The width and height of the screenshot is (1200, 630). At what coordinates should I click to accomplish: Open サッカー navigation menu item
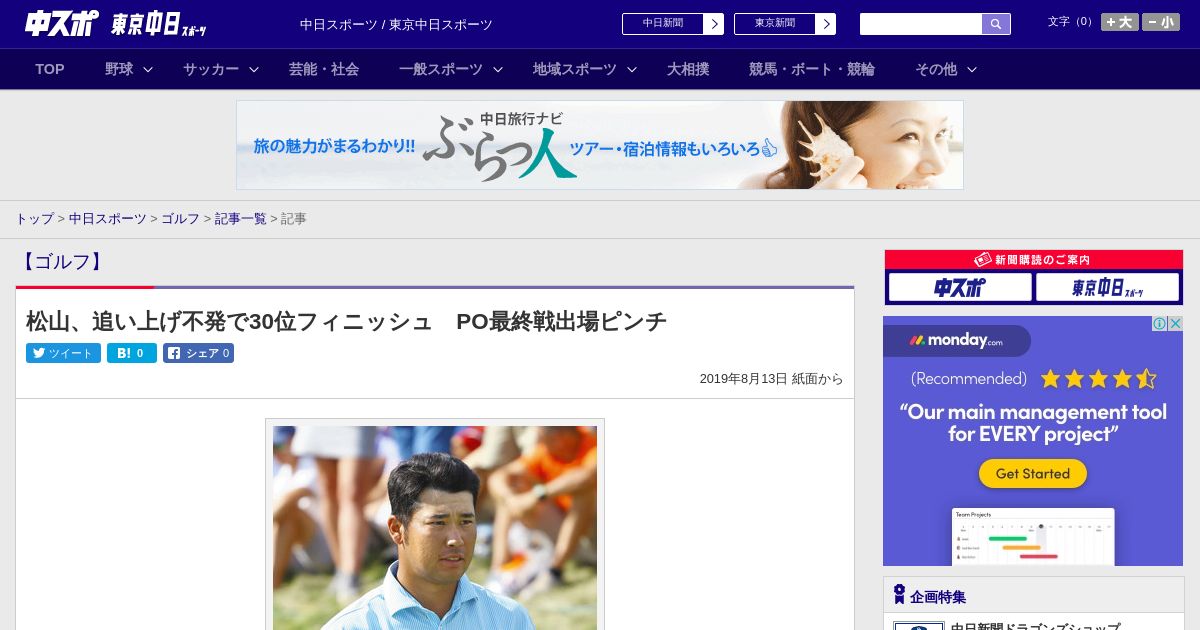[211, 69]
